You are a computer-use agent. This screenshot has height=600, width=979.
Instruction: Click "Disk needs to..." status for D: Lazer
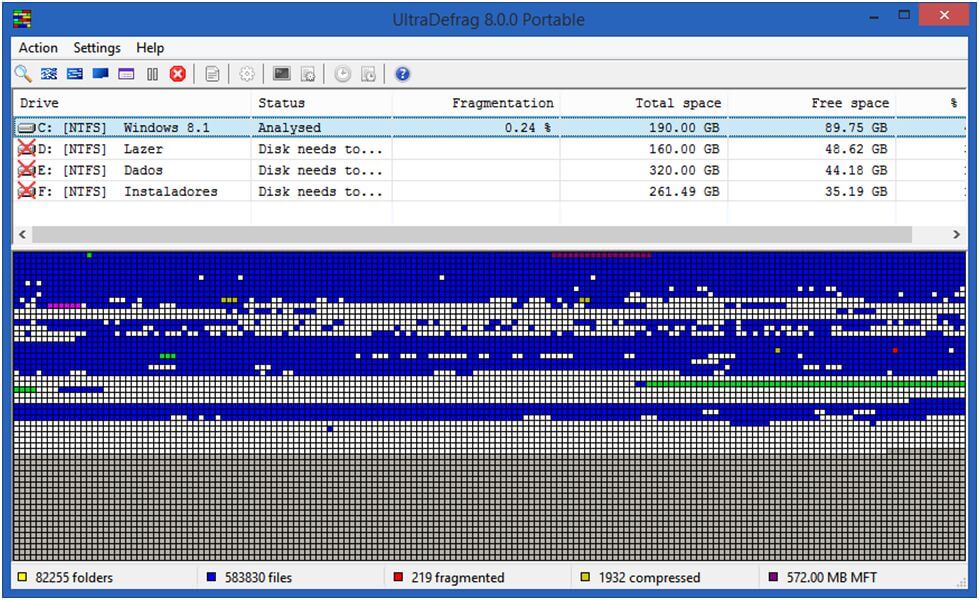[320, 149]
